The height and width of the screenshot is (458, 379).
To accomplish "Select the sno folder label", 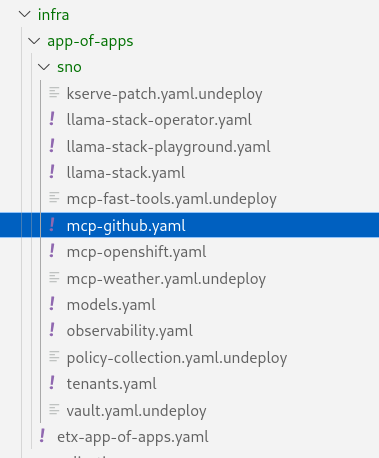I will pyautogui.click(x=69, y=67).
